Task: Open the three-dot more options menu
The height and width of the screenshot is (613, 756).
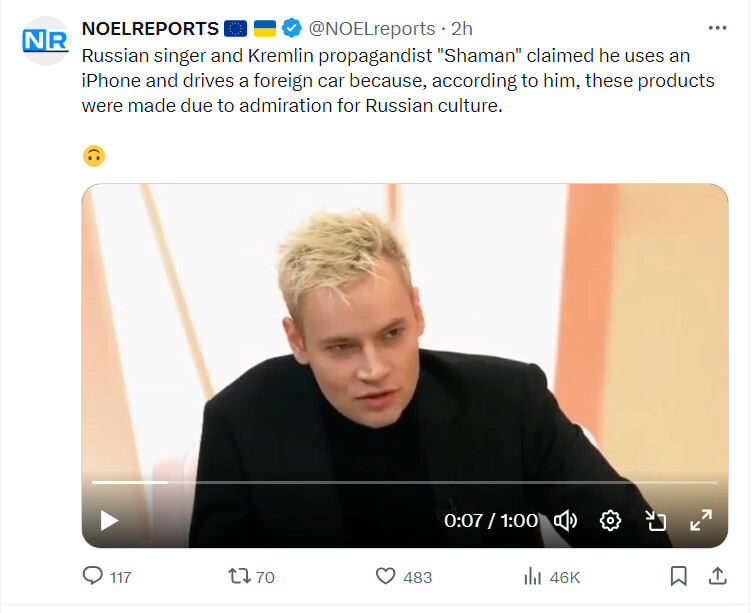Action: click(x=717, y=28)
